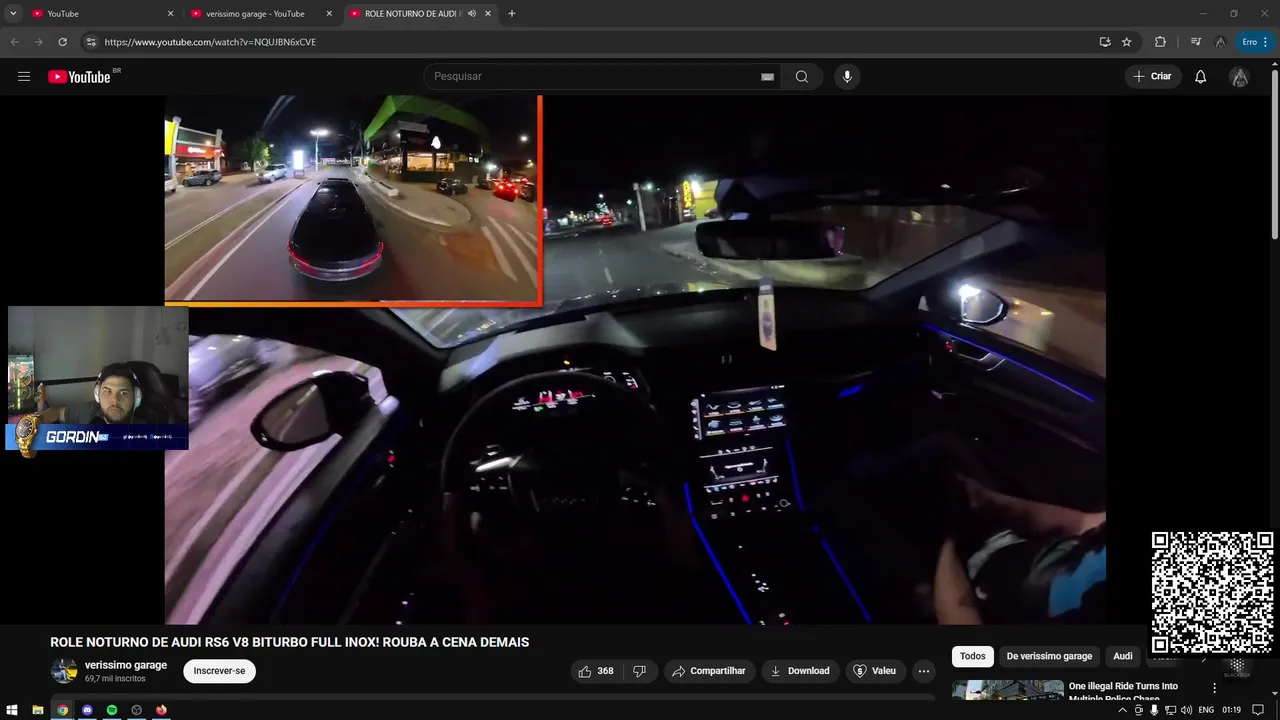Open OBS Studio from the taskbar
The width and height of the screenshot is (1280, 720).
137,710
